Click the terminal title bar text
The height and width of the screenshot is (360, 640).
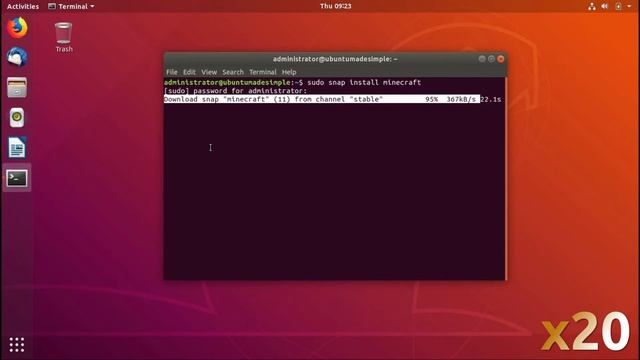(335, 59)
